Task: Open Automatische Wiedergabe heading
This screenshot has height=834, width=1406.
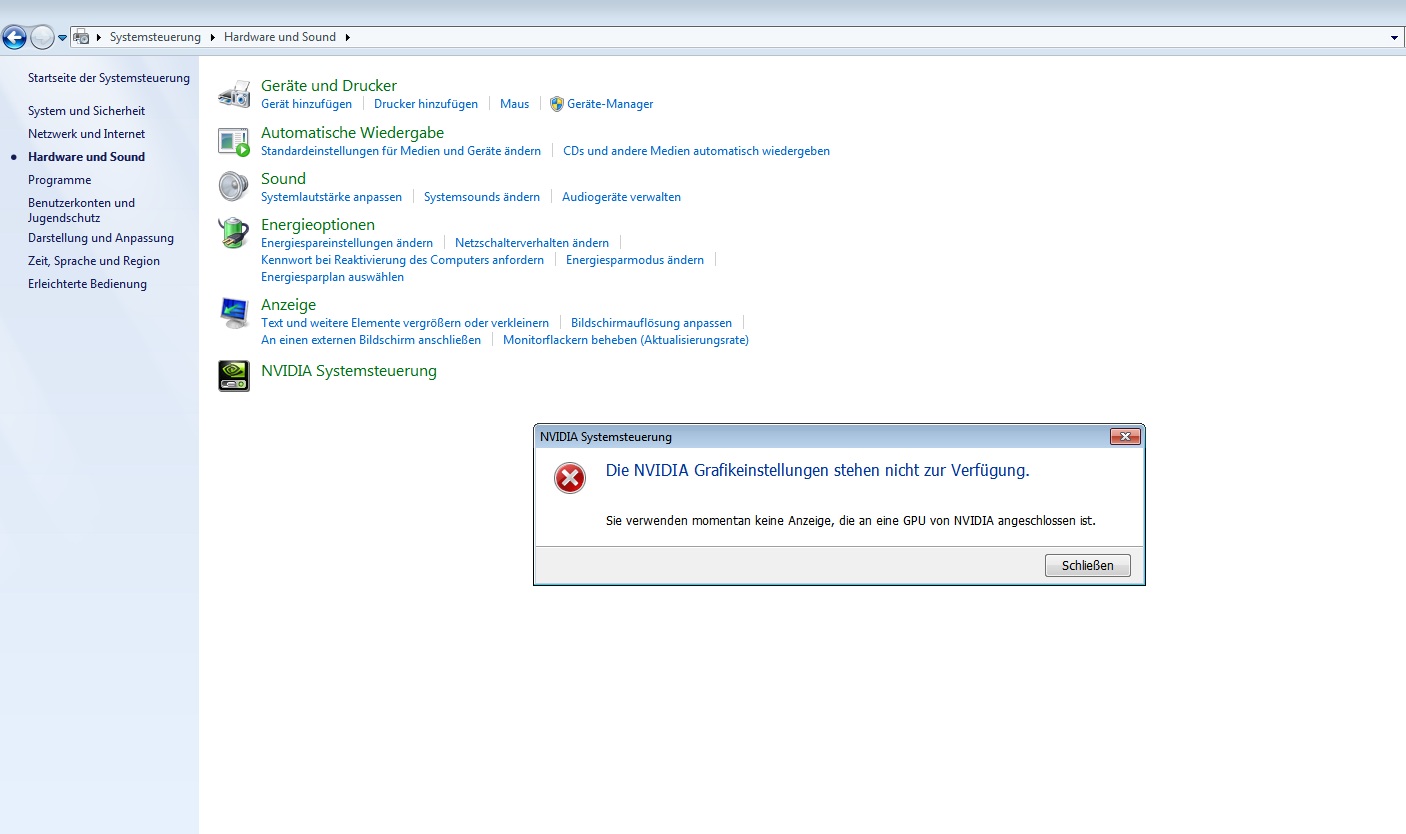Action: tap(352, 133)
